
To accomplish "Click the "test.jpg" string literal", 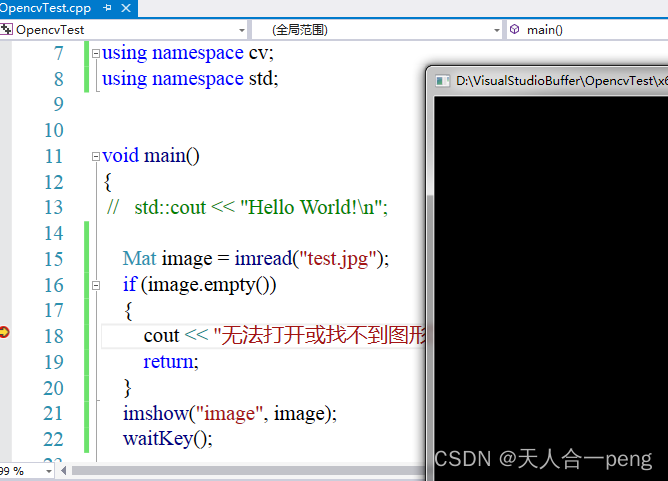I will tap(338, 259).
